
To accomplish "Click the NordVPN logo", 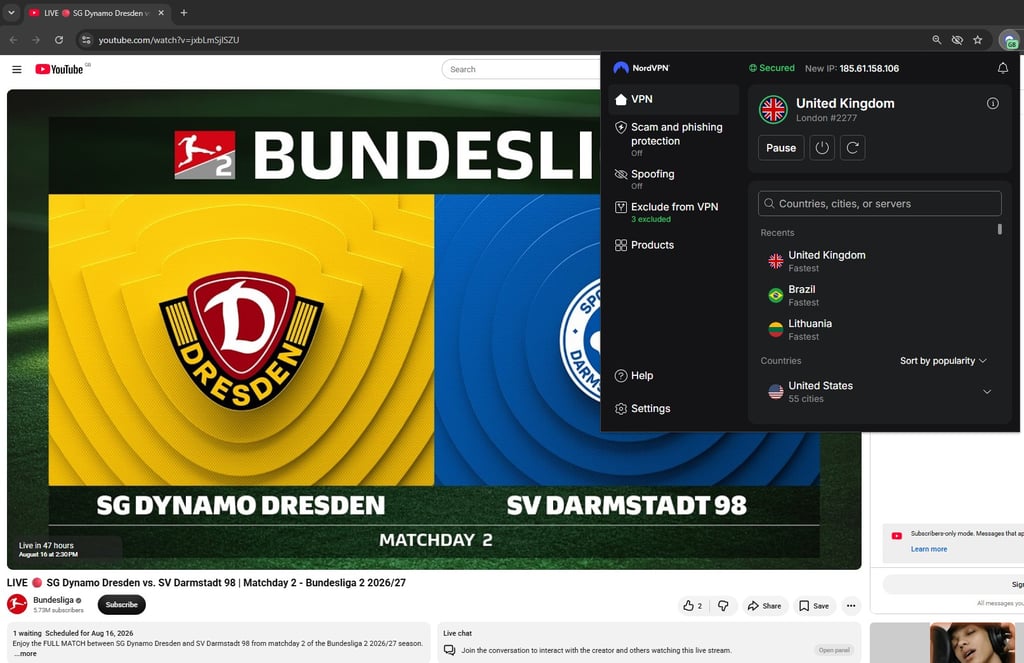I will coord(641,68).
